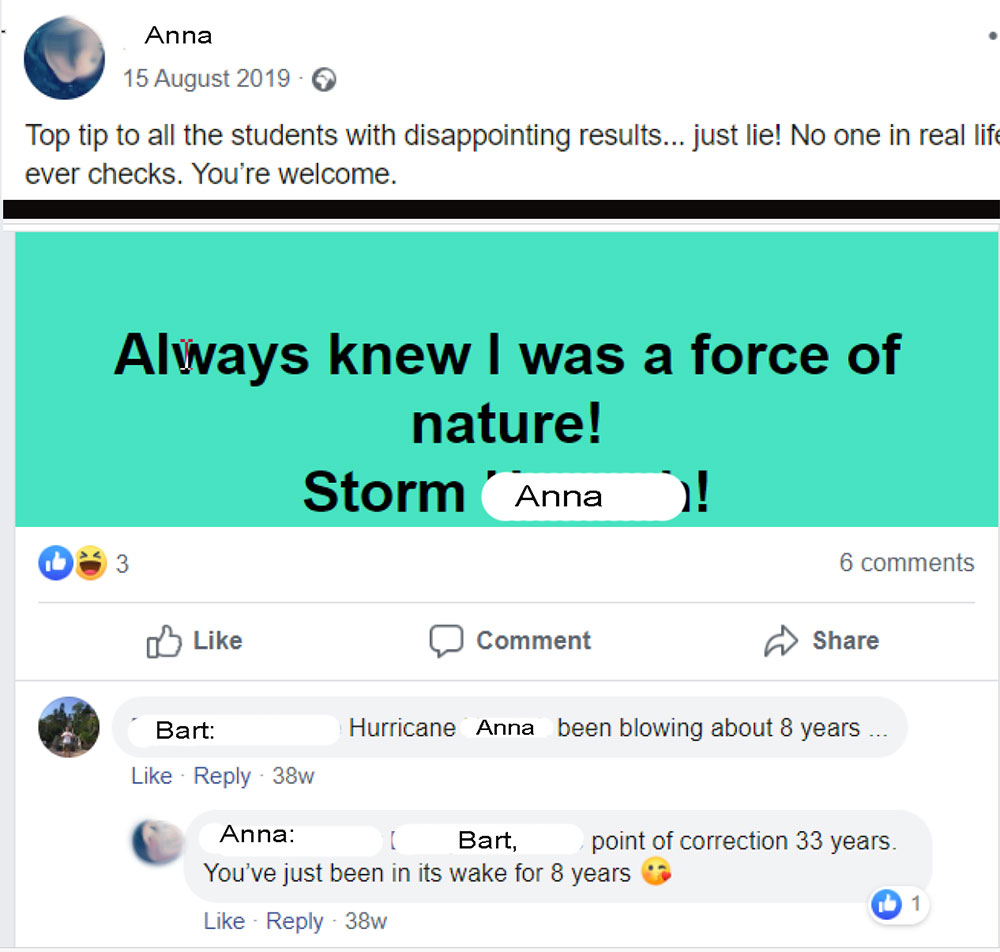Click the kiss emoji in Anna's reply

tap(656, 873)
